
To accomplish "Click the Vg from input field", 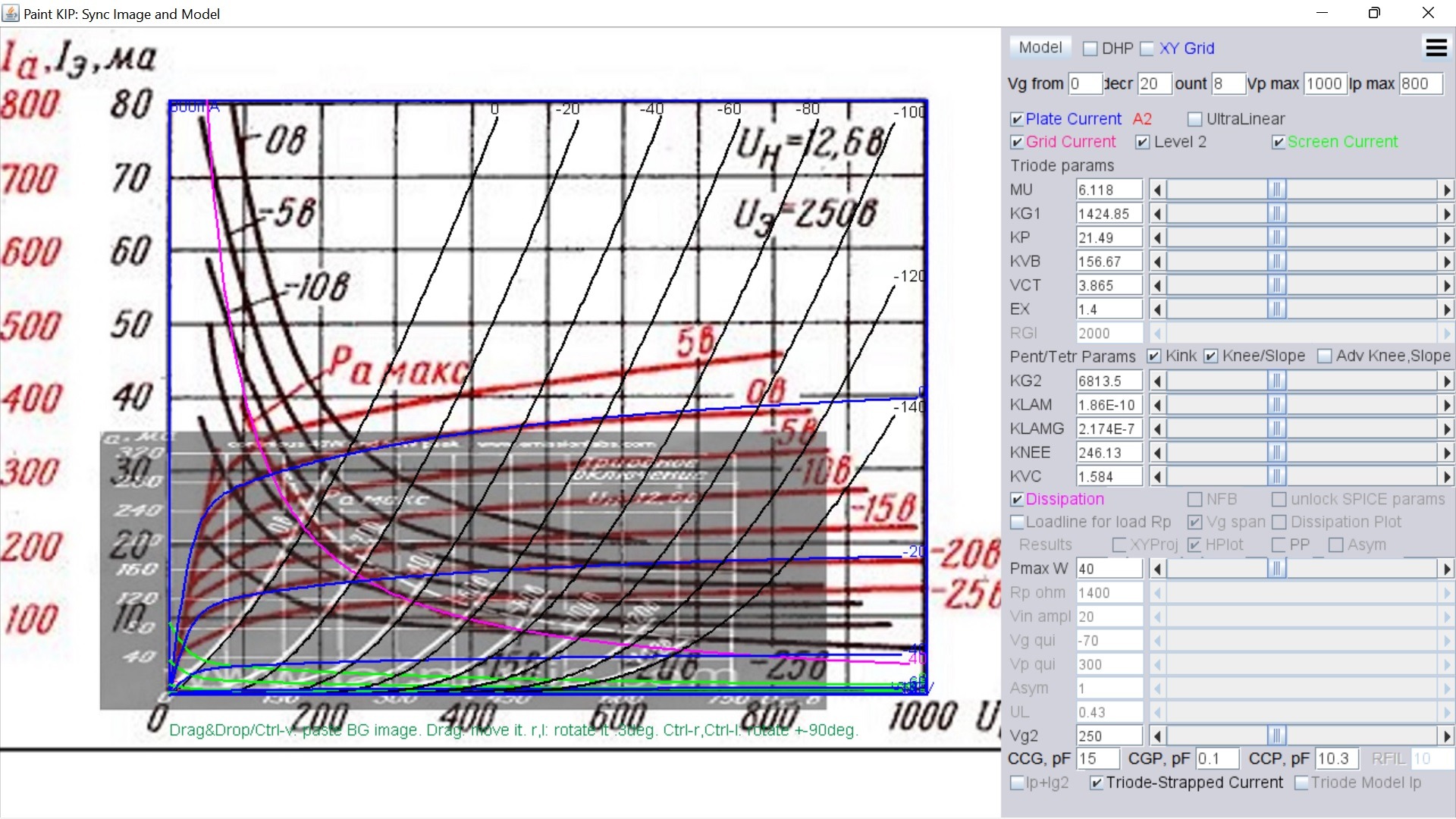I will (x=1084, y=83).
